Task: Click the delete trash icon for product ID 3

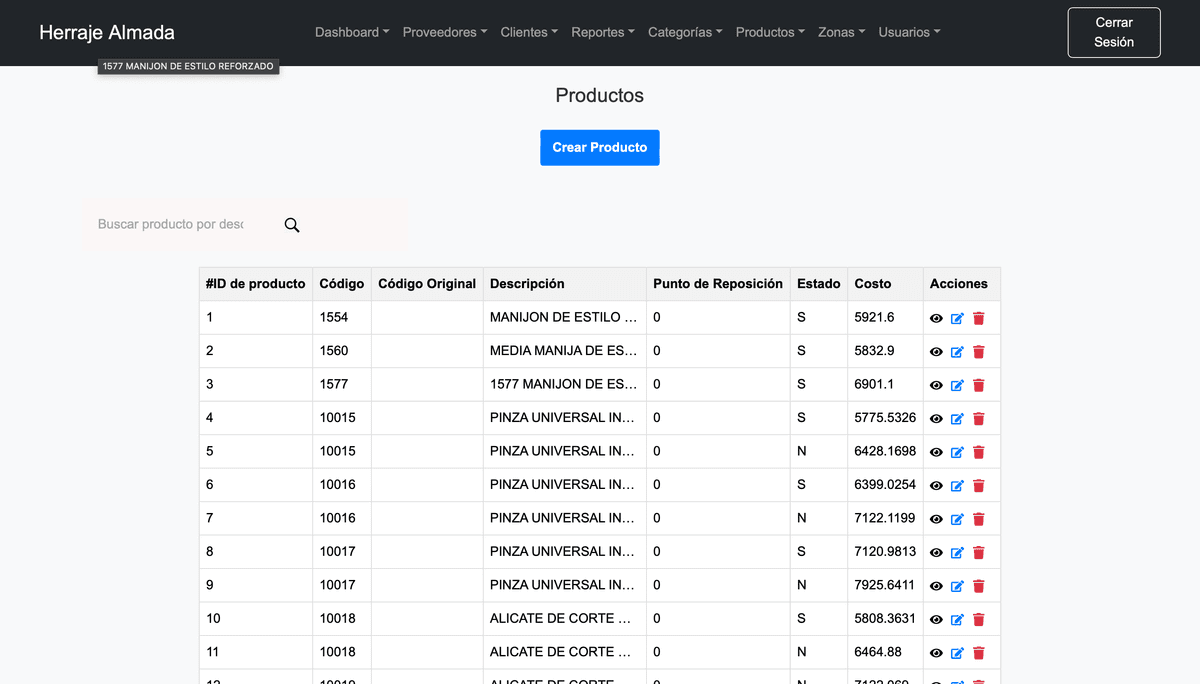Action: [x=978, y=385]
